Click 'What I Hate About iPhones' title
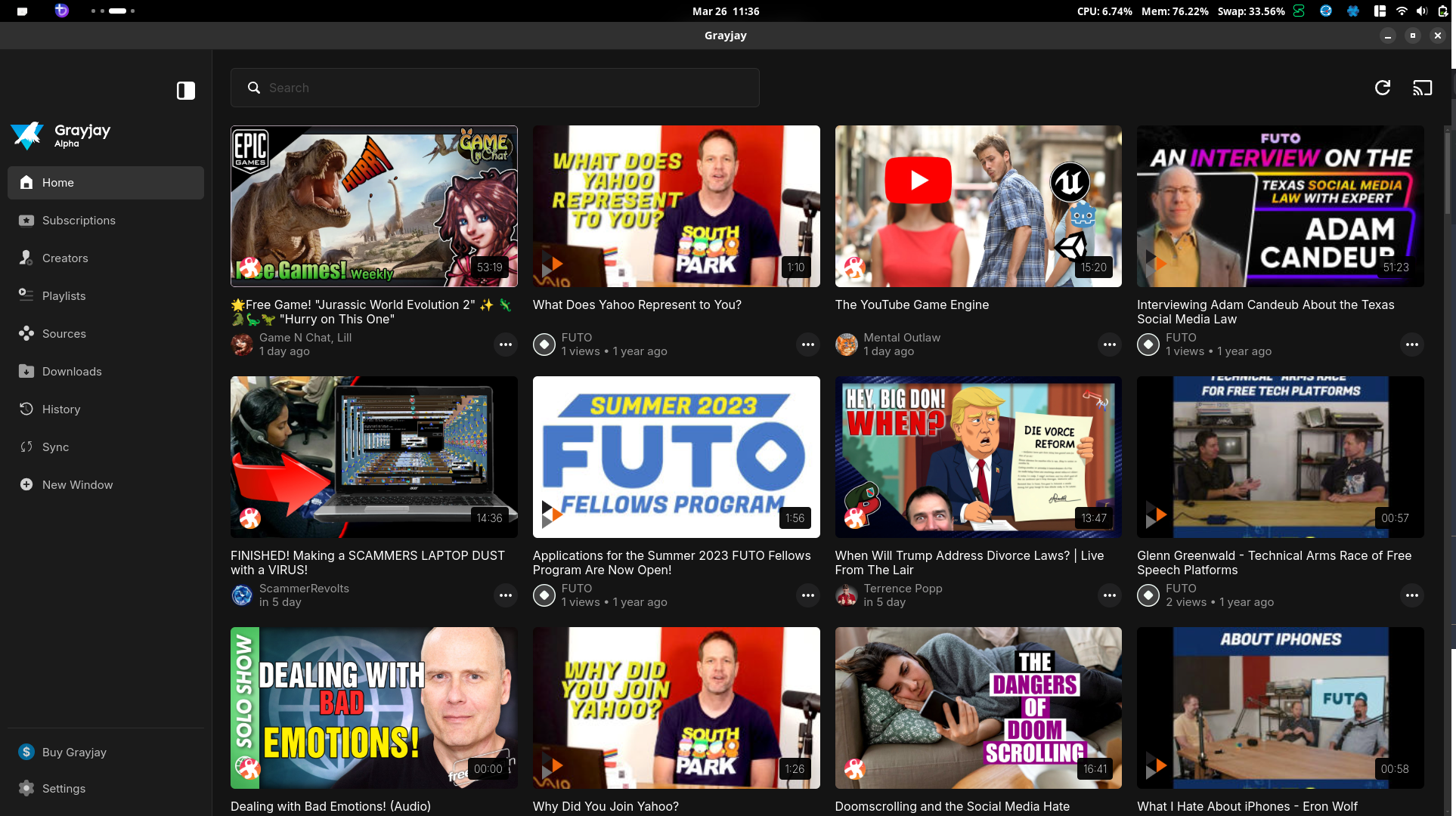Screen dimensions: 1456x816 tap(1247, 806)
